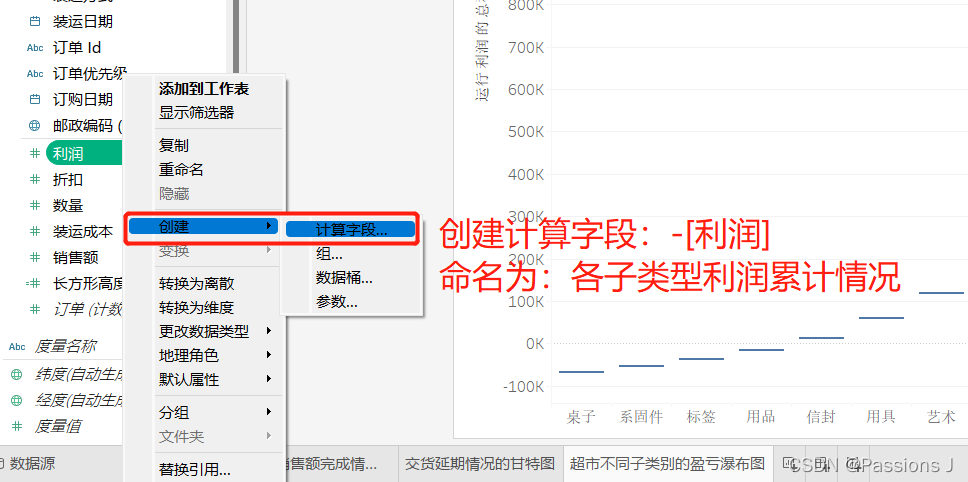Click the new dashboard icon after the sheet tabs
Viewport: 968px width, 482px height.
(x=822, y=463)
